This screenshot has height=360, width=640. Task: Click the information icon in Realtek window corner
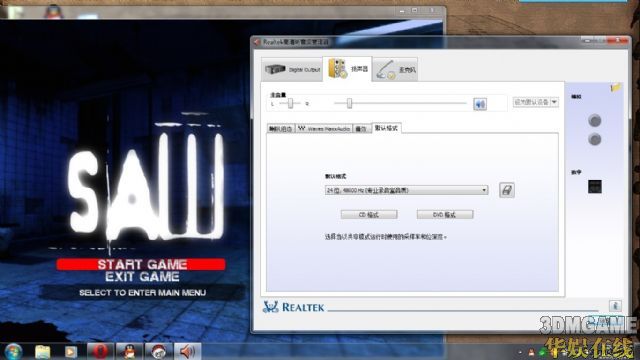tap(615, 305)
